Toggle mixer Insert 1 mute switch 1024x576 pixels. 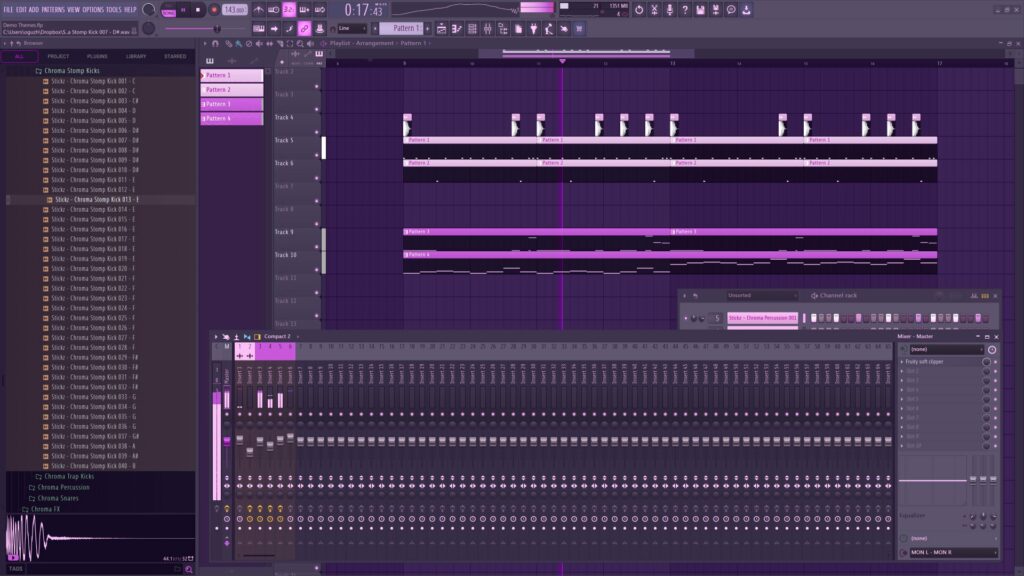coord(239,414)
